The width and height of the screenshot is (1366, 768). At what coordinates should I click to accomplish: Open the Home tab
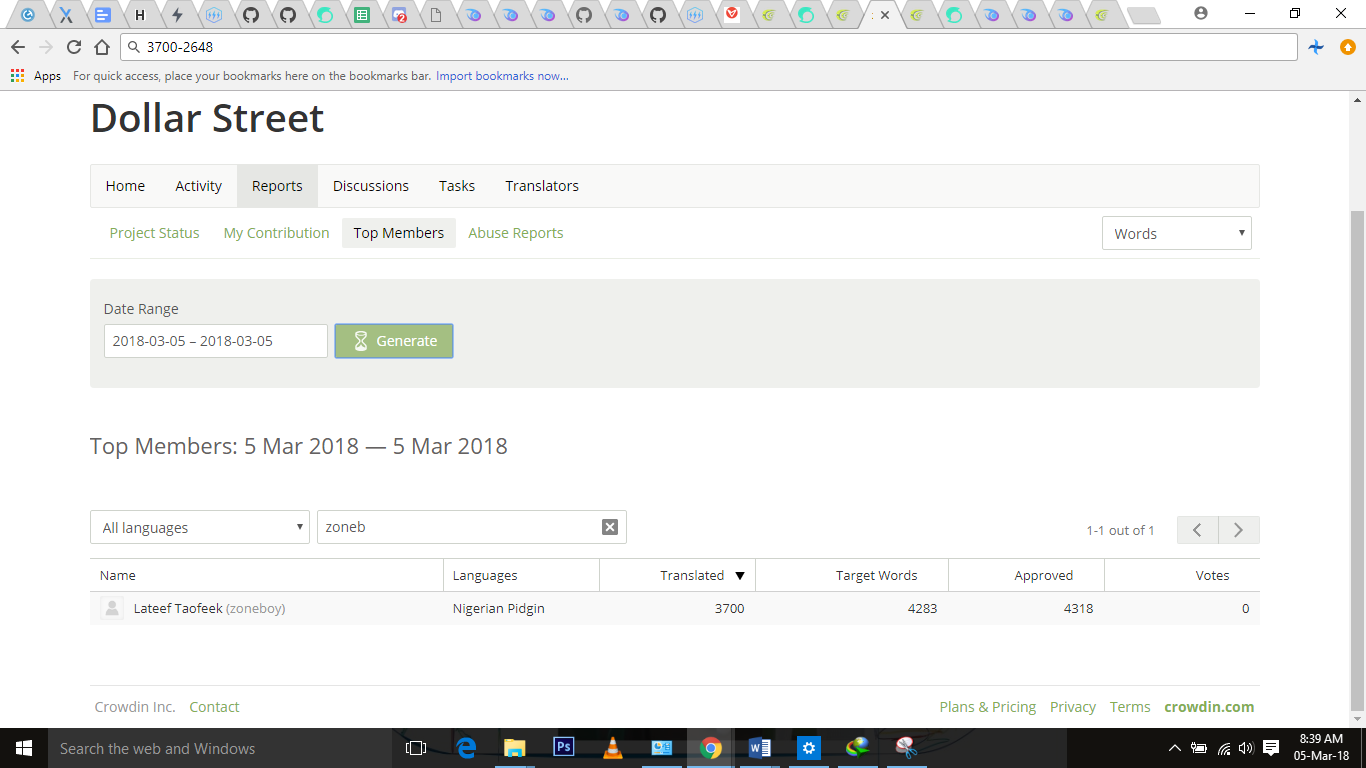[125, 186]
